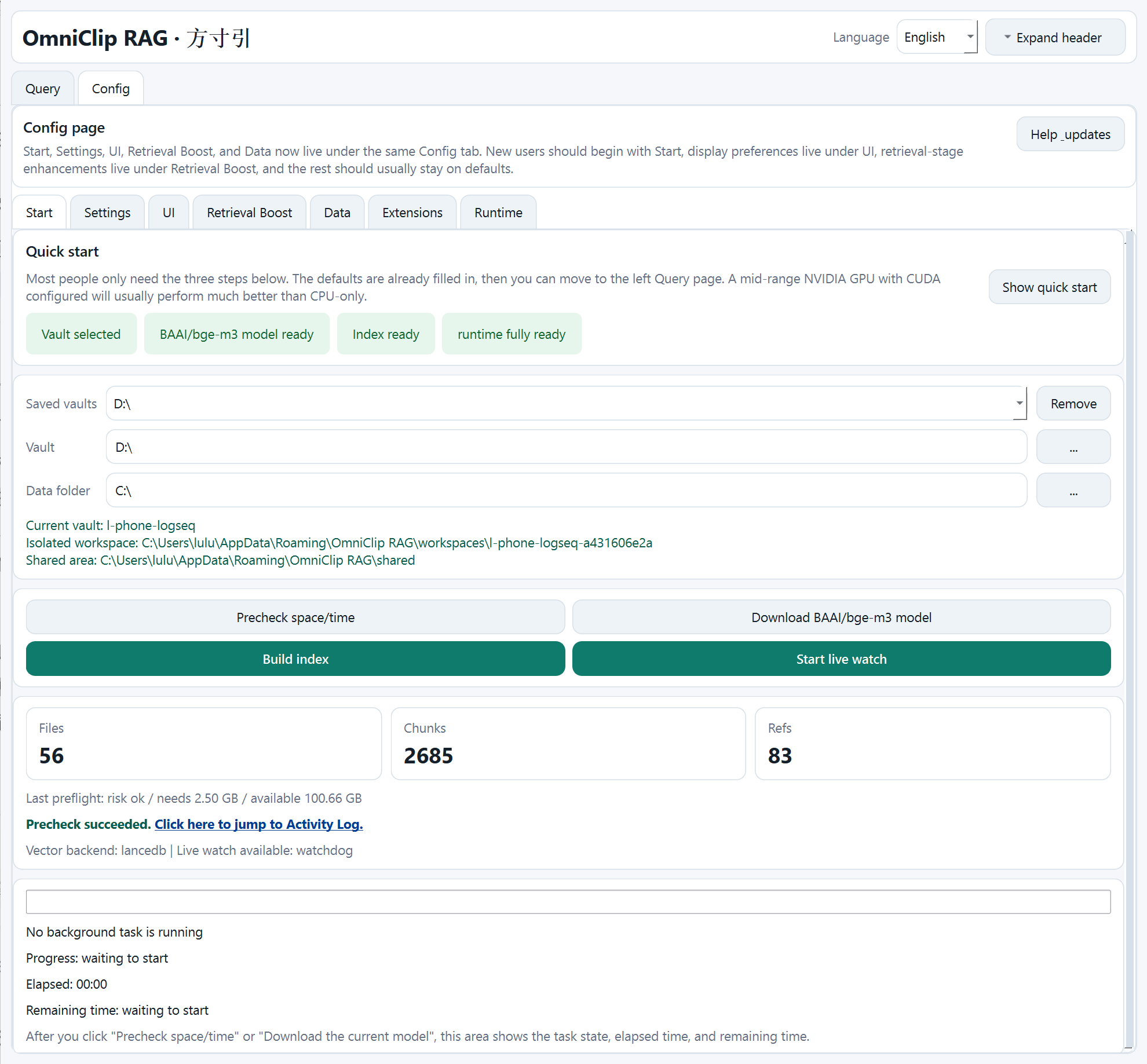Remove the saved vault D:\
1147x1064 pixels.
(1073, 403)
